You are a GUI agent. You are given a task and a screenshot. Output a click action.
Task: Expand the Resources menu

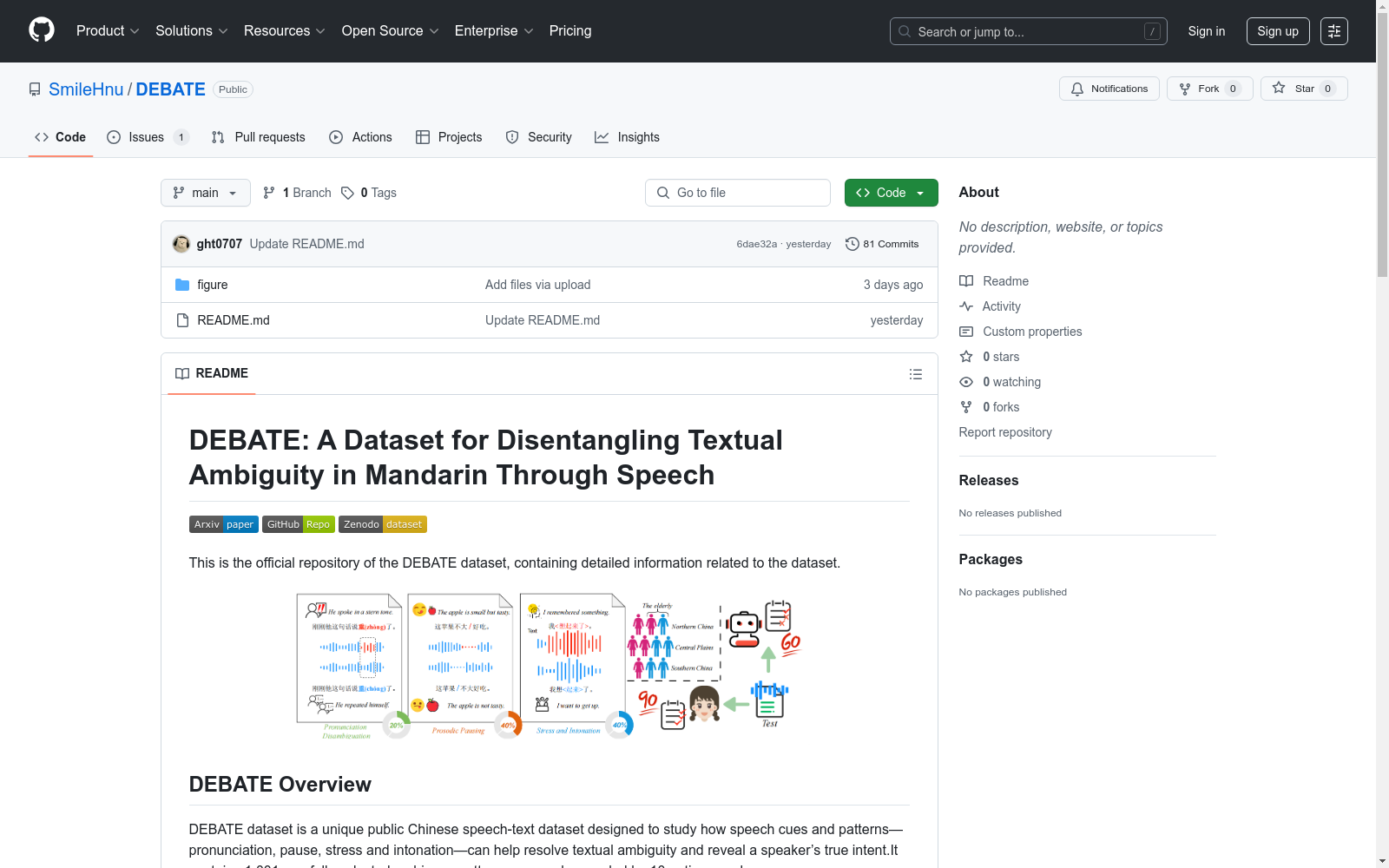pyautogui.click(x=285, y=31)
